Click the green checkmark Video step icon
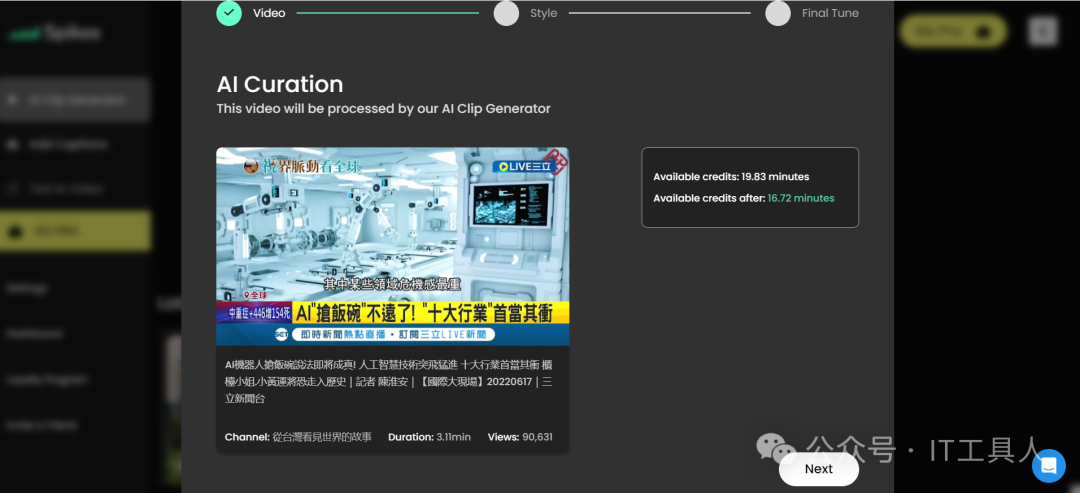Viewport: 1080px width, 493px height. [229, 13]
